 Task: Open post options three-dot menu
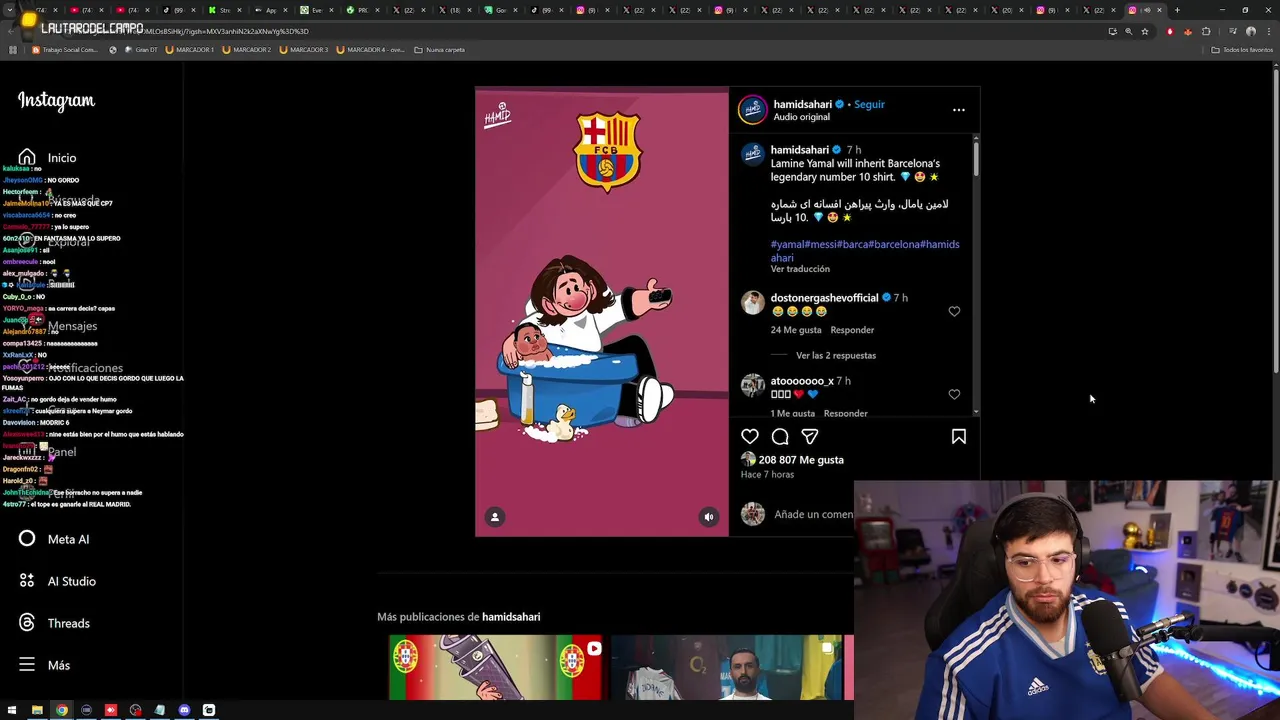click(x=958, y=110)
